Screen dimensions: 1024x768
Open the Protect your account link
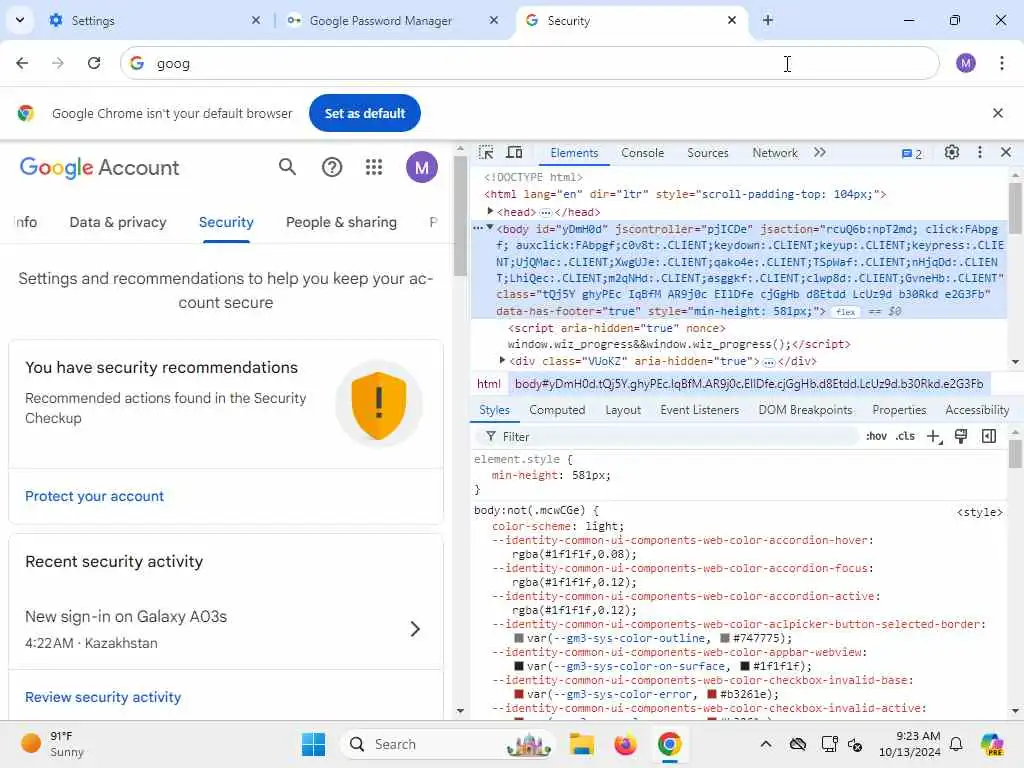tap(94, 496)
